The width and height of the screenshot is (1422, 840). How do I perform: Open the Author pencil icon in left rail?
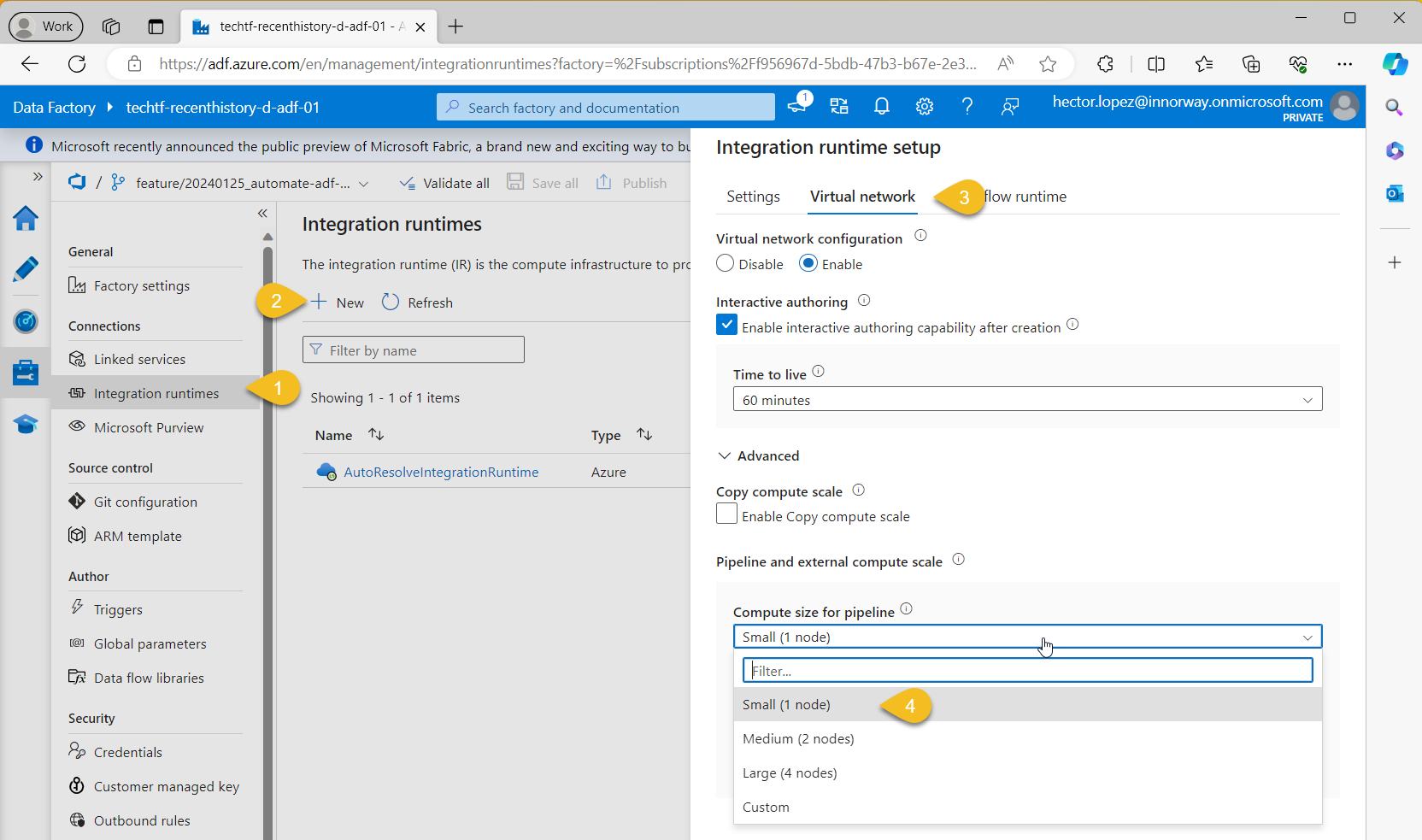(26, 269)
